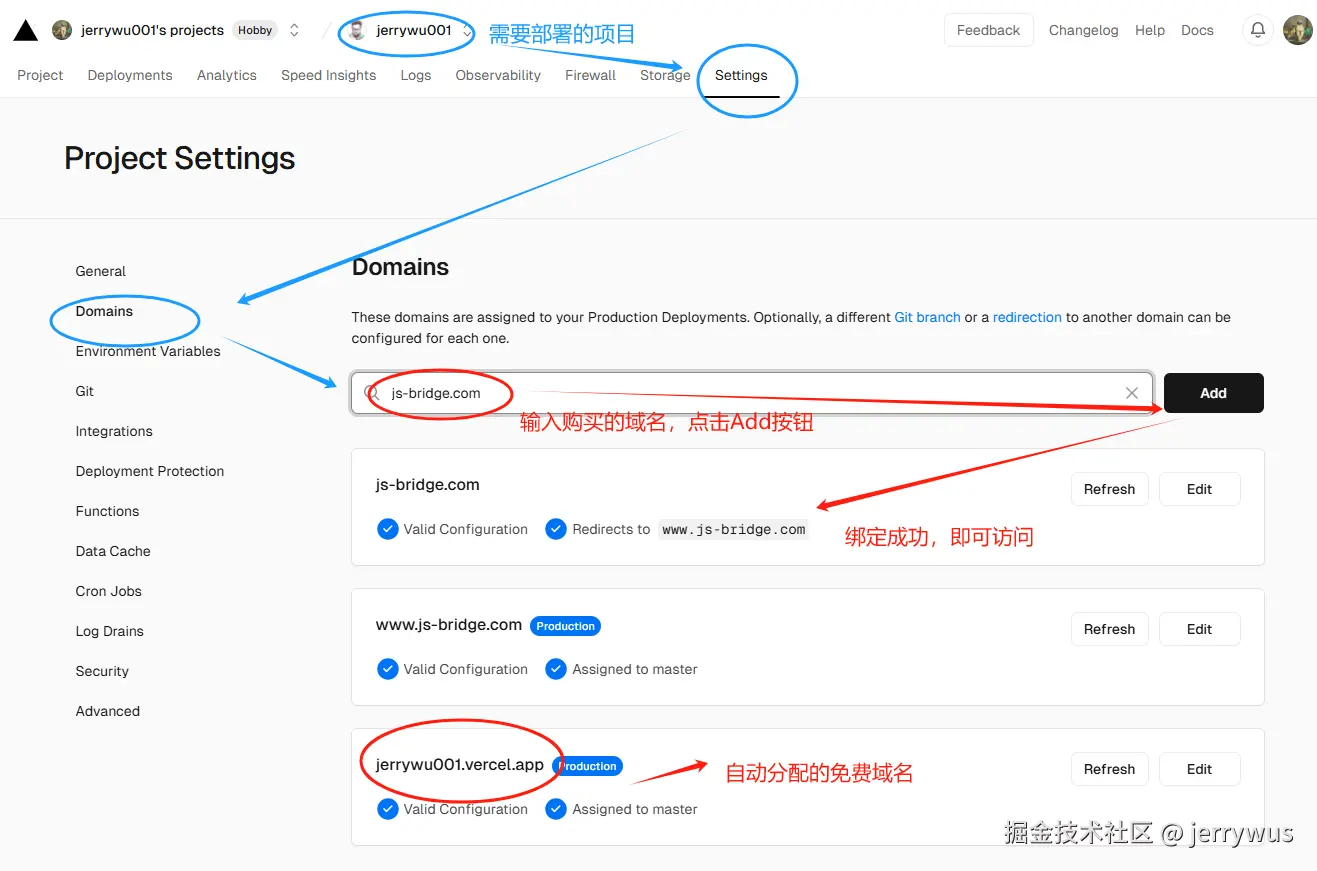The width and height of the screenshot is (1317, 871).
Task: Open the user avatar menu at top right
Action: click(x=1298, y=30)
